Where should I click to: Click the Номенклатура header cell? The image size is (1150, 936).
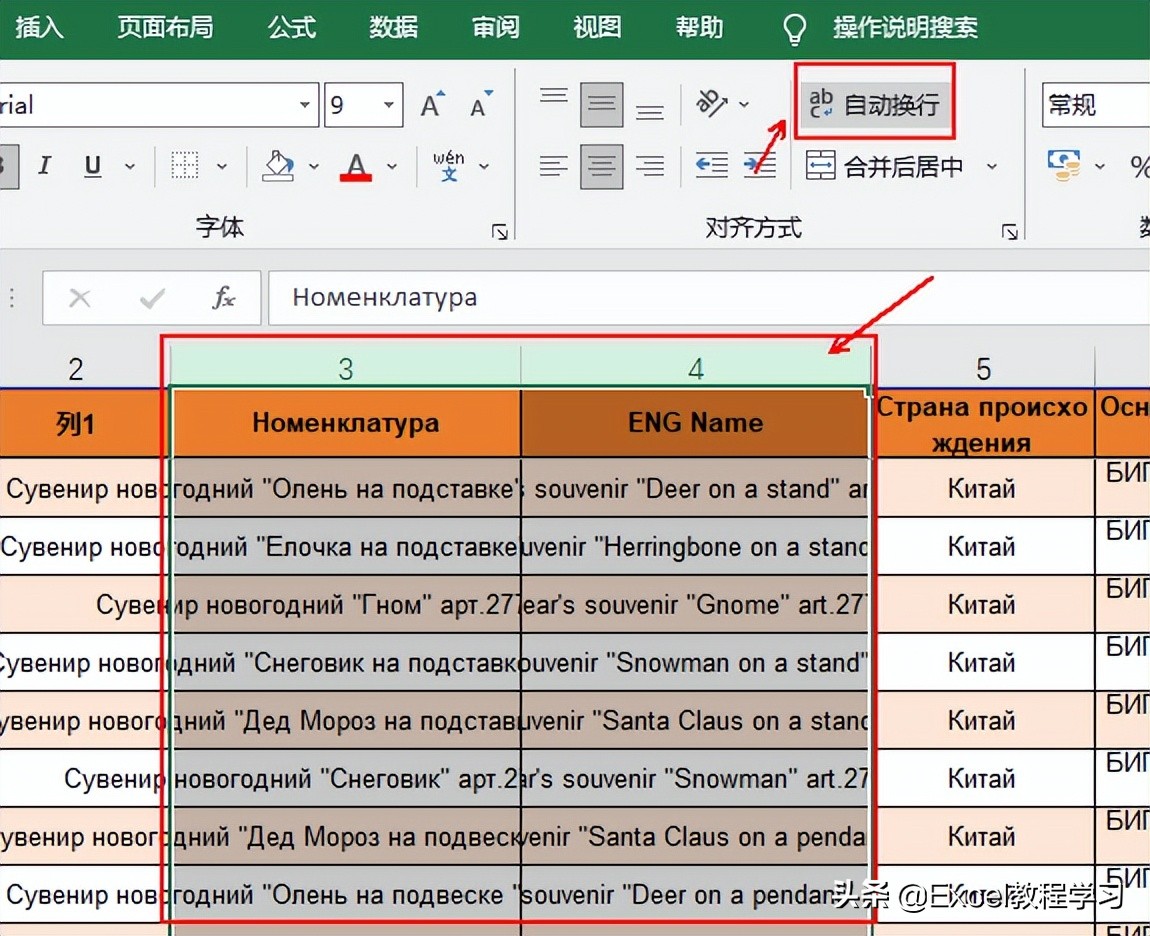pos(345,423)
